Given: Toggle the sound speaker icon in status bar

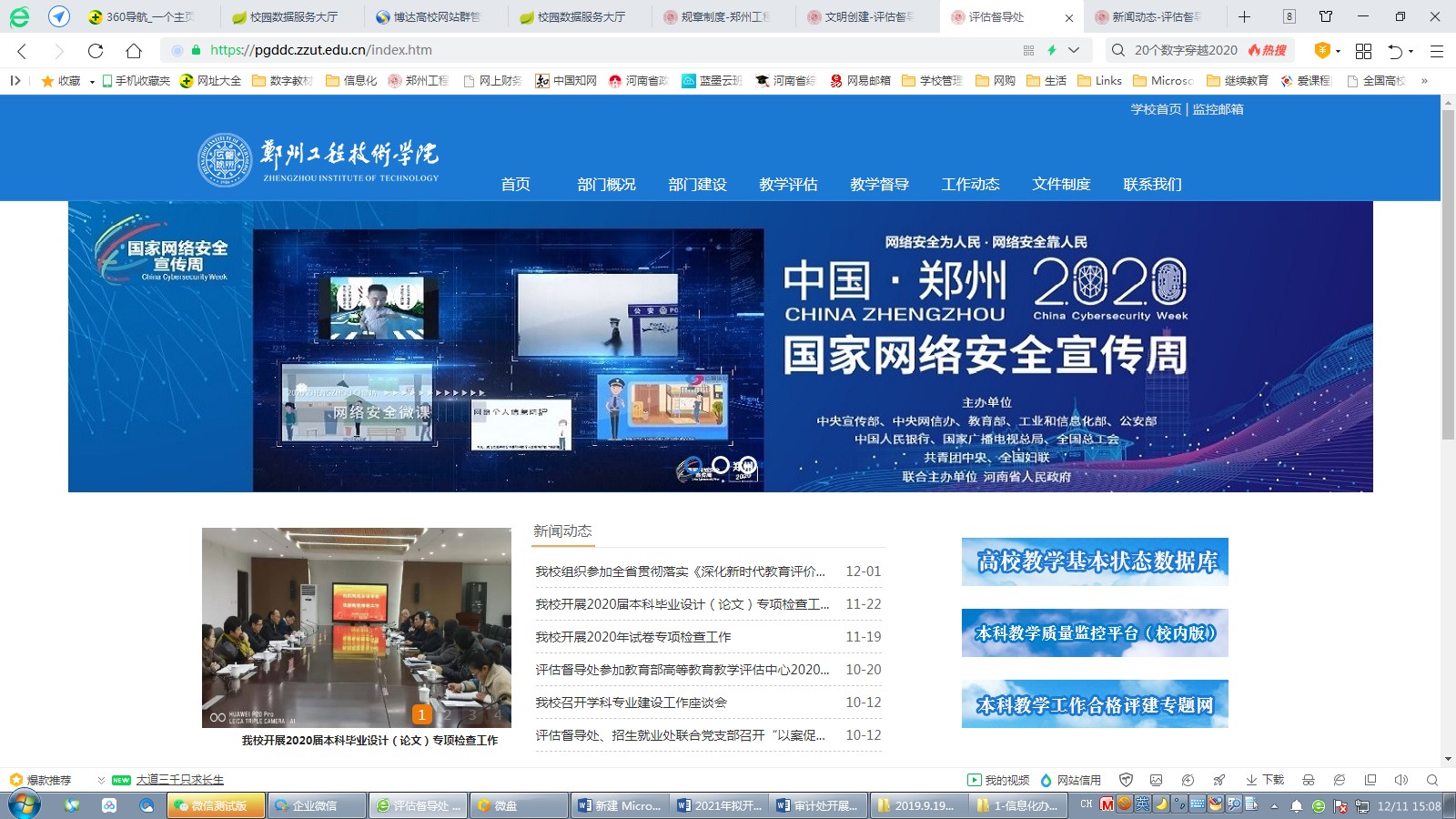Looking at the screenshot, I should (1401, 780).
